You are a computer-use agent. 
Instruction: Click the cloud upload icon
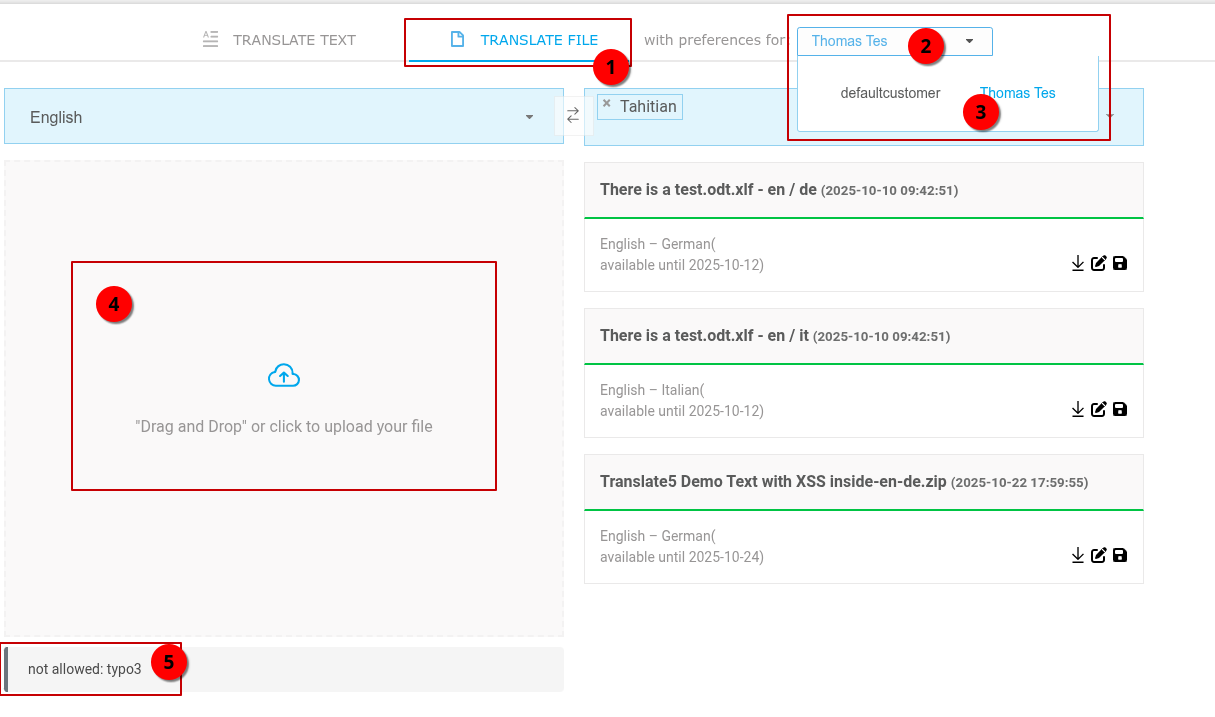(x=284, y=376)
